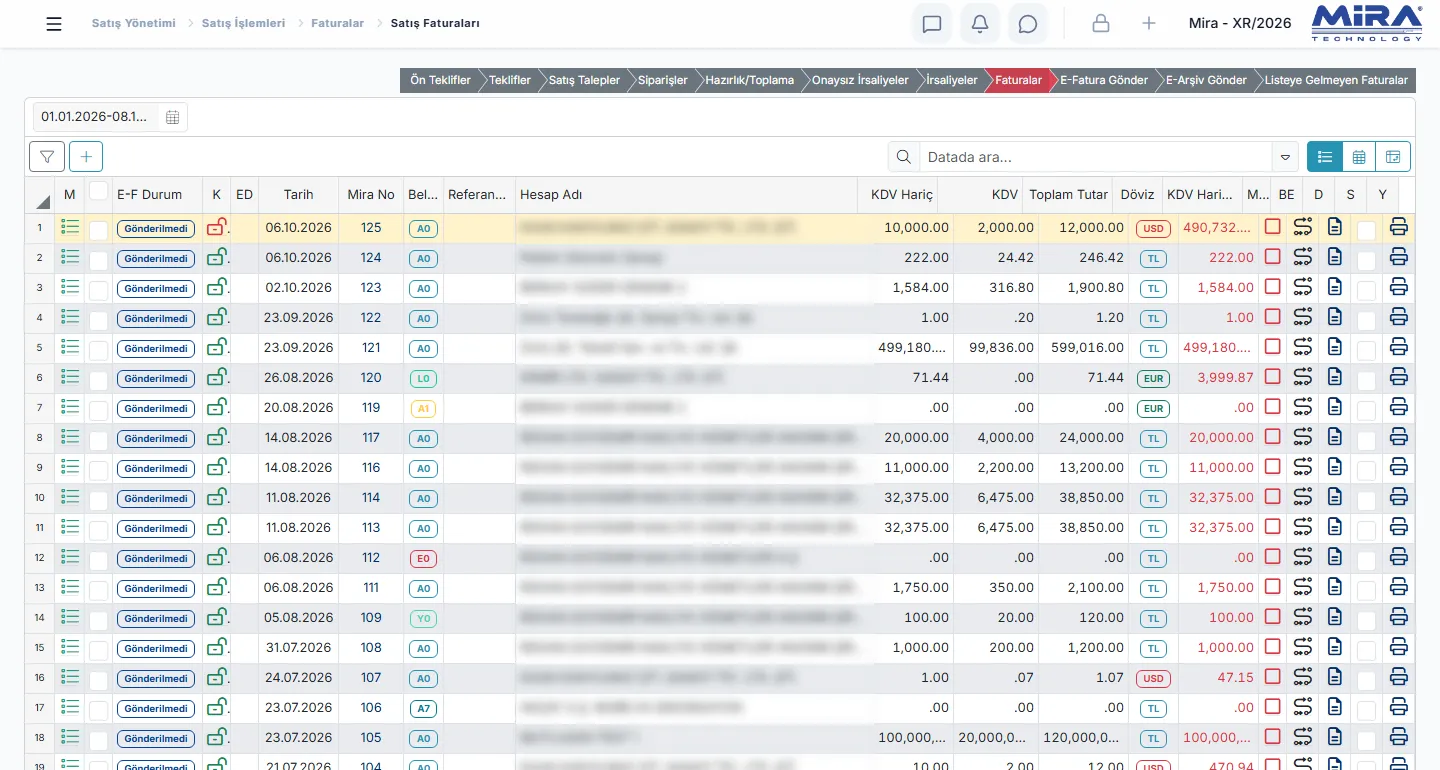Click Gönderilmedi status badge on invoice 120
1440x770 pixels.
[x=156, y=378]
